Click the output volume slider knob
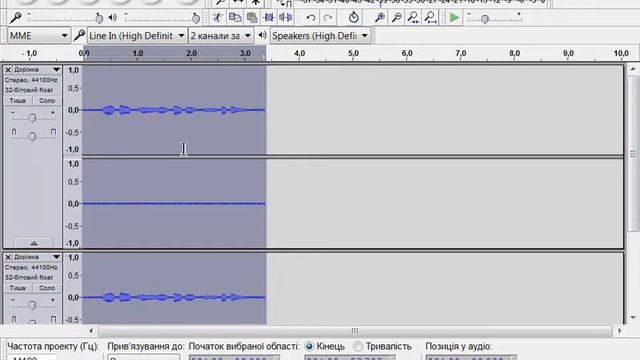 click(x=196, y=18)
